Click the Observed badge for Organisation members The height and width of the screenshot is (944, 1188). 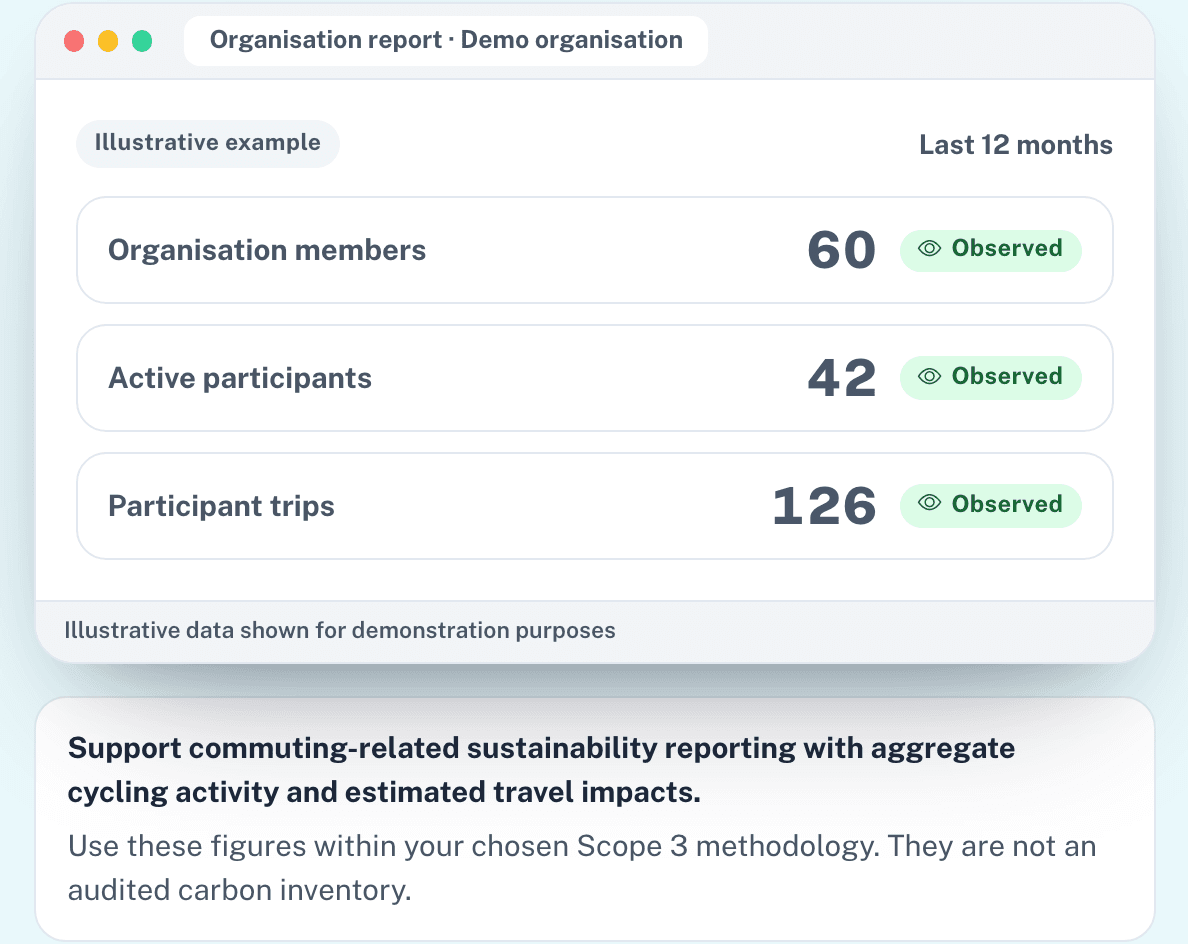coord(990,250)
